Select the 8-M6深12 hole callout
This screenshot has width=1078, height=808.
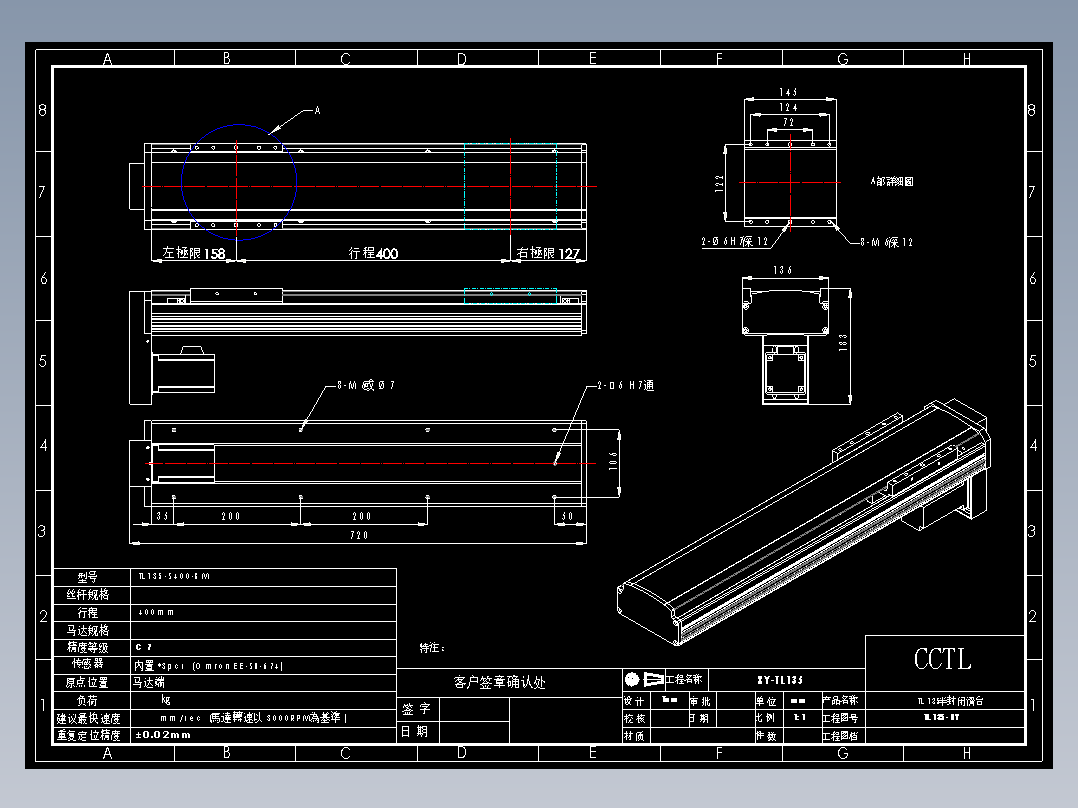887,242
